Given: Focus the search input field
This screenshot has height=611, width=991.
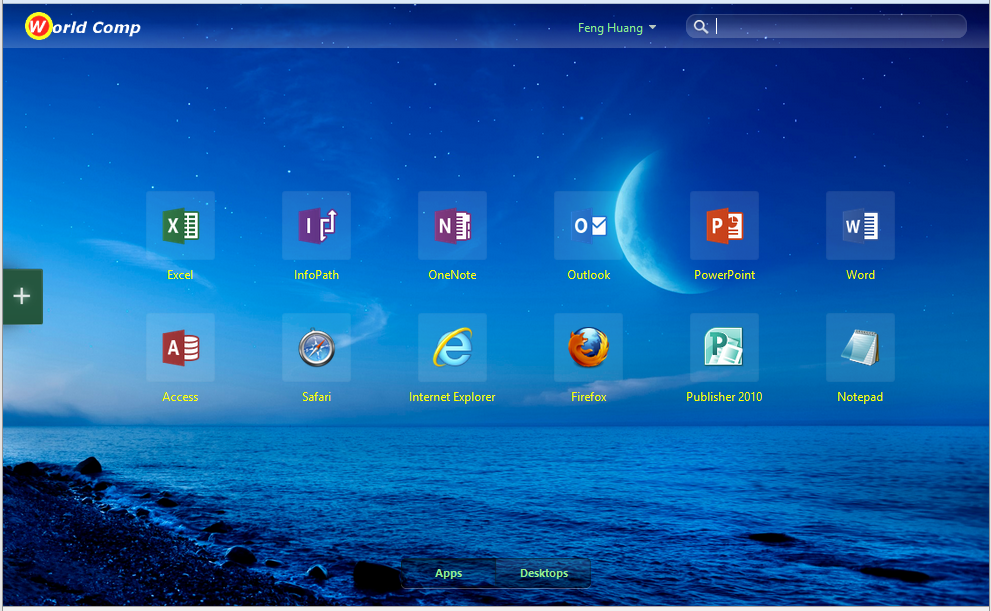Looking at the screenshot, I should pos(838,27).
